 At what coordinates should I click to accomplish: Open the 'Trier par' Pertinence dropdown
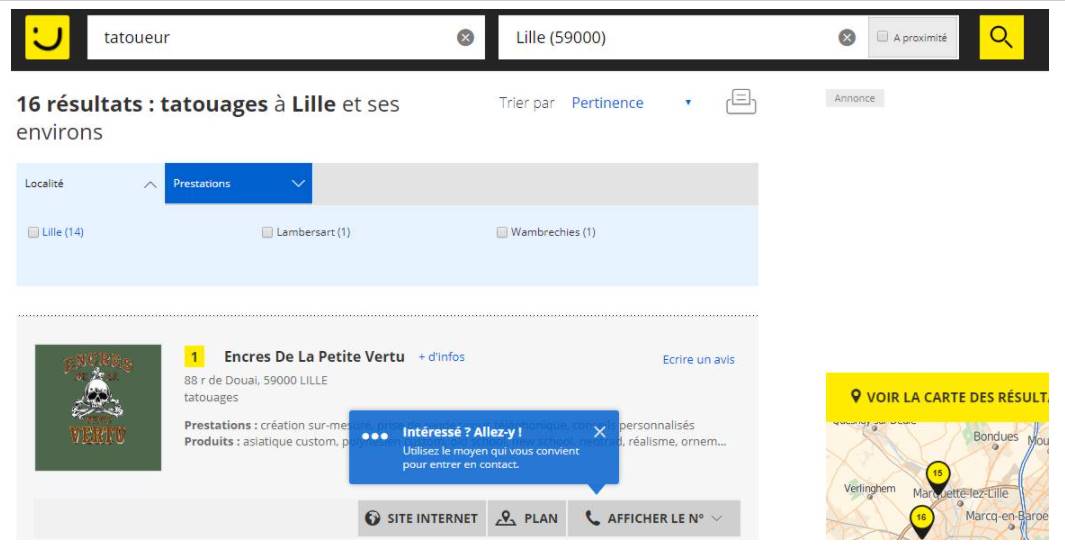(630, 103)
